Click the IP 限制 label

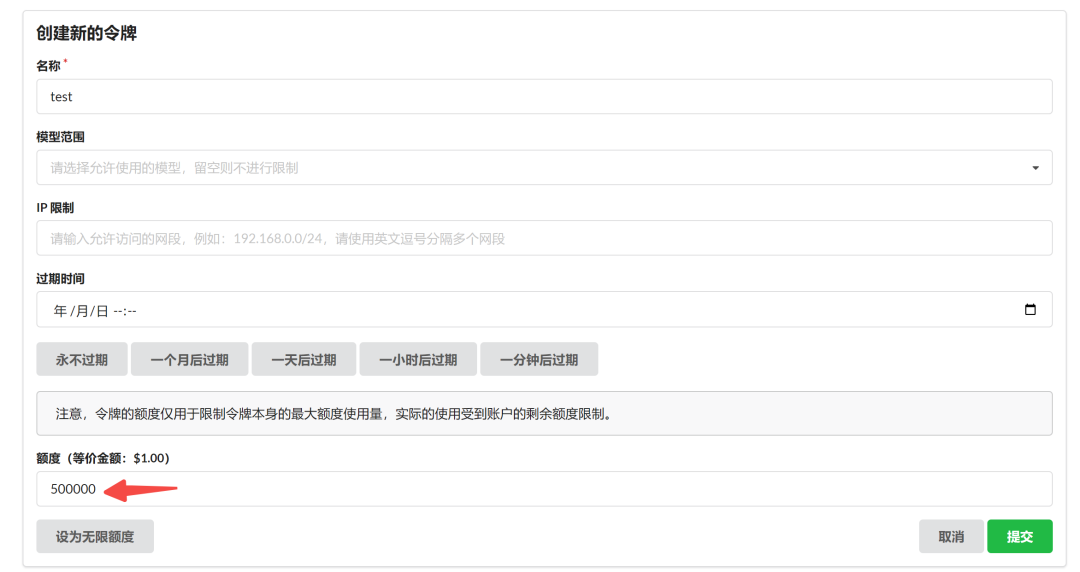[x=55, y=207]
